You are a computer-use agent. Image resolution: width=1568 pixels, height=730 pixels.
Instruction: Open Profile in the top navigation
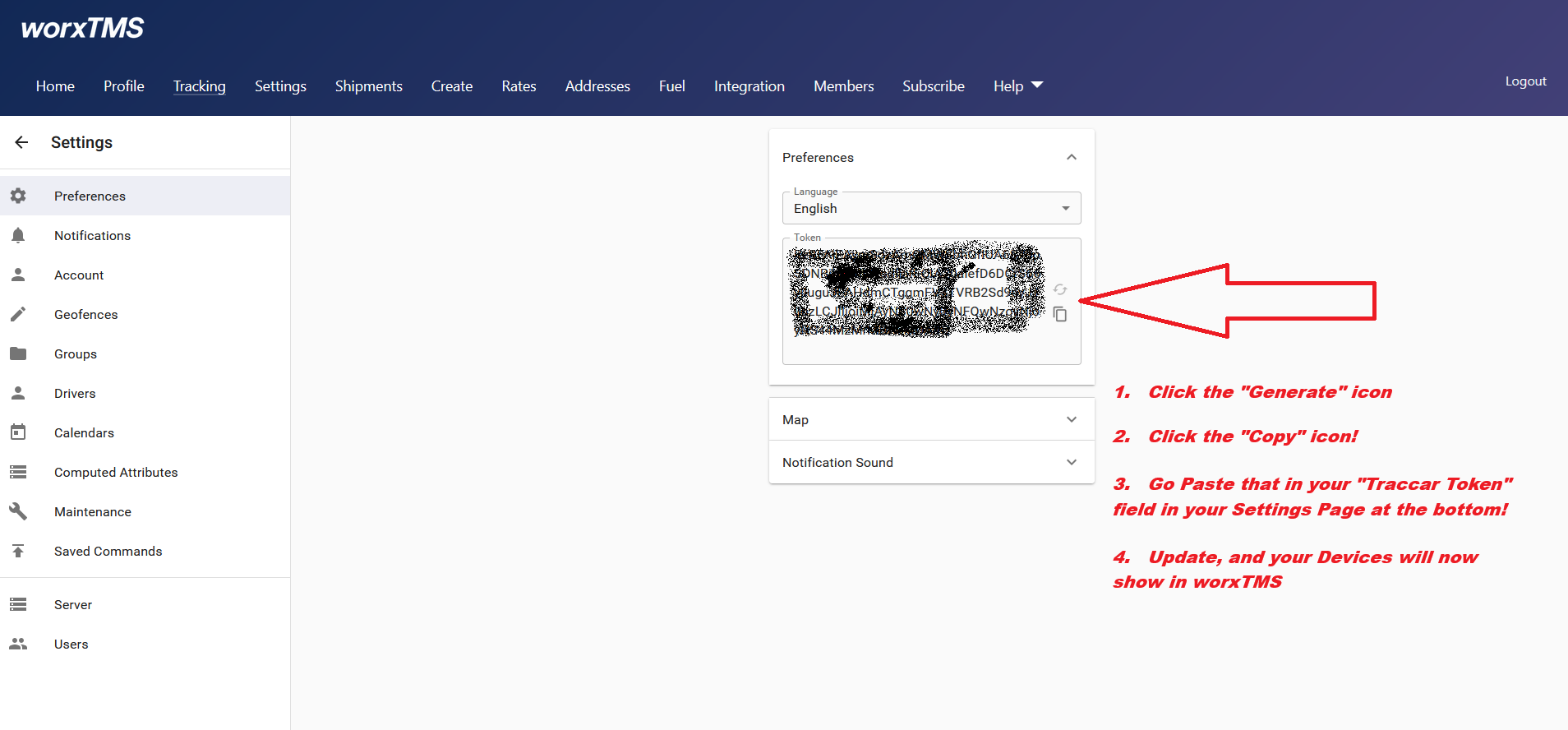point(124,85)
